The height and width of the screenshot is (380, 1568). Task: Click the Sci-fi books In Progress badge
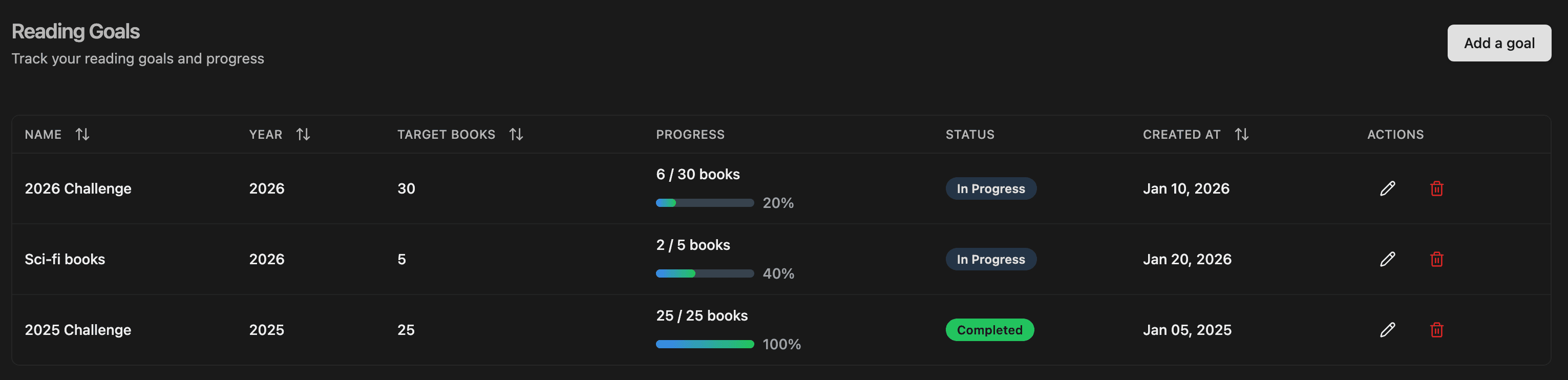click(x=990, y=259)
